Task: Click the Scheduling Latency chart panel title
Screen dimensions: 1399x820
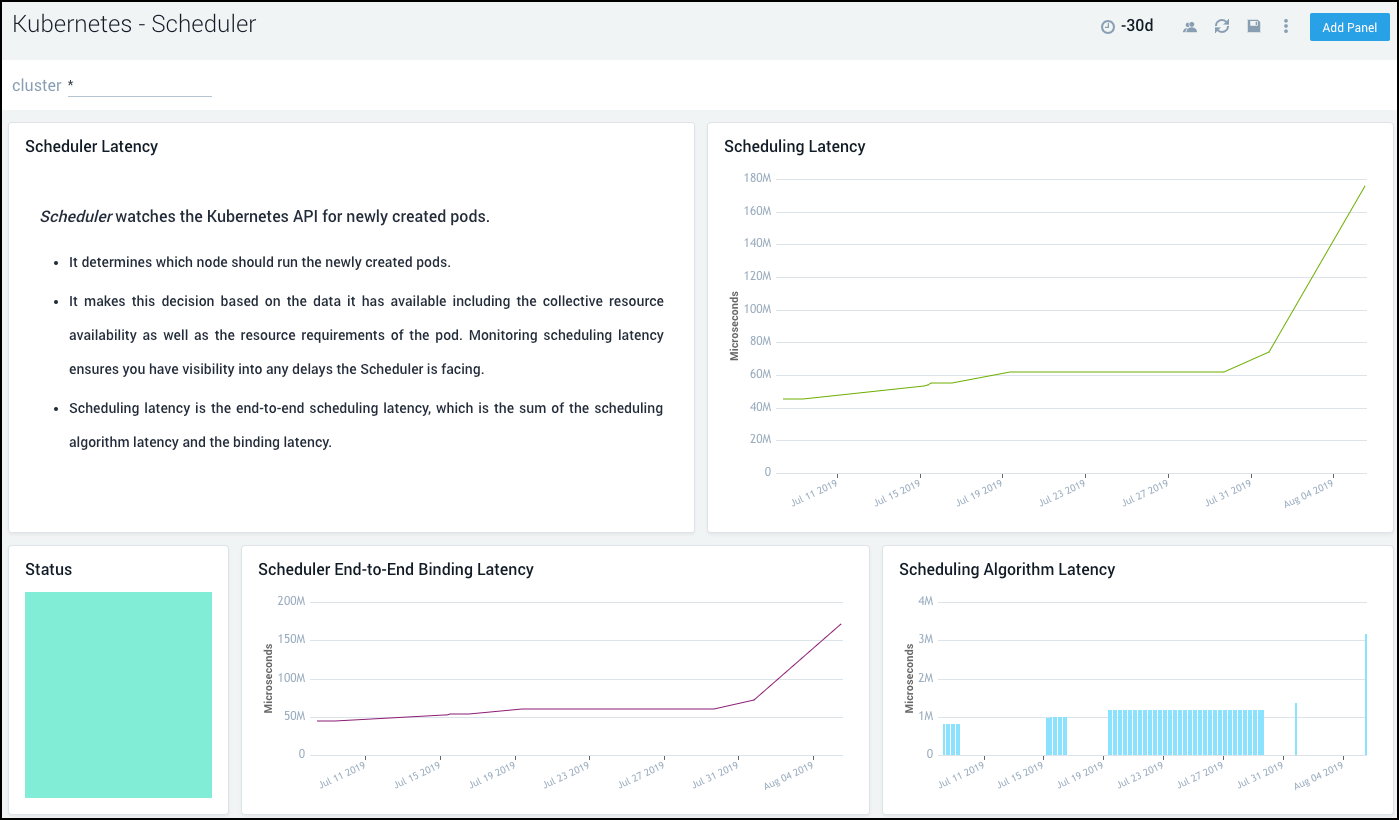Action: [x=794, y=147]
